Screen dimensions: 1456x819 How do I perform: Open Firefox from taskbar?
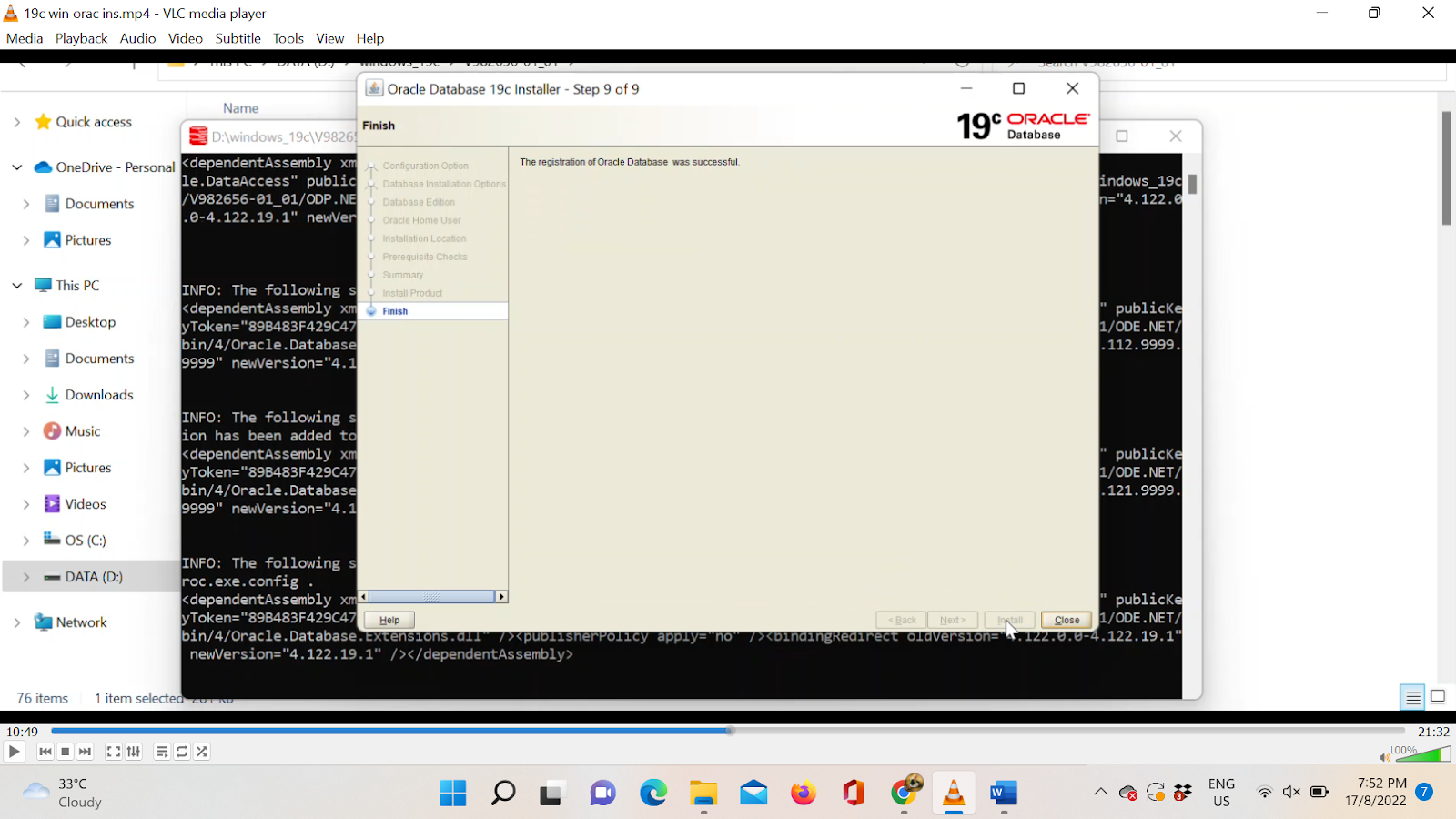pos(804,794)
